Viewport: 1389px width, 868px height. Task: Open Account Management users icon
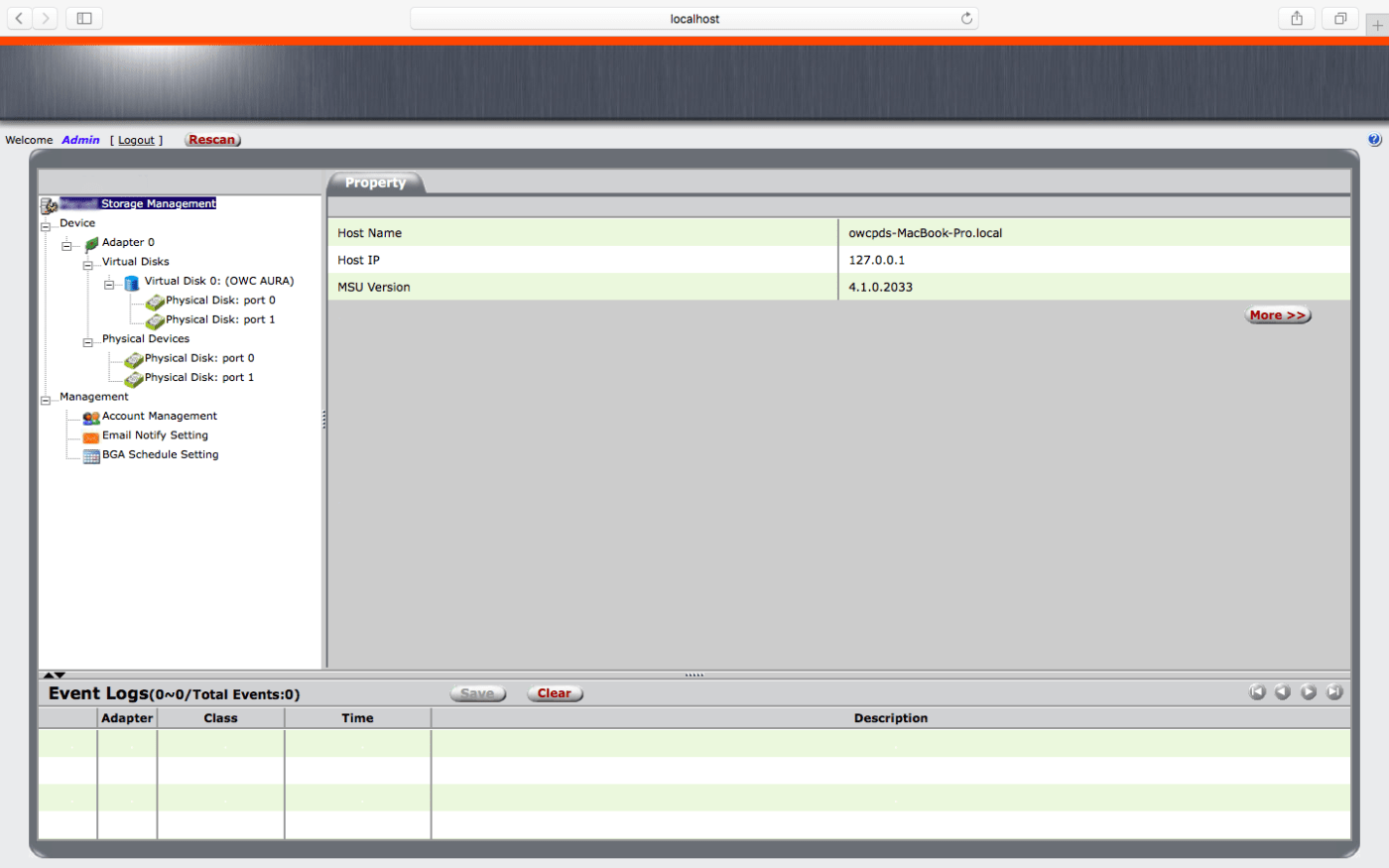pyautogui.click(x=91, y=418)
